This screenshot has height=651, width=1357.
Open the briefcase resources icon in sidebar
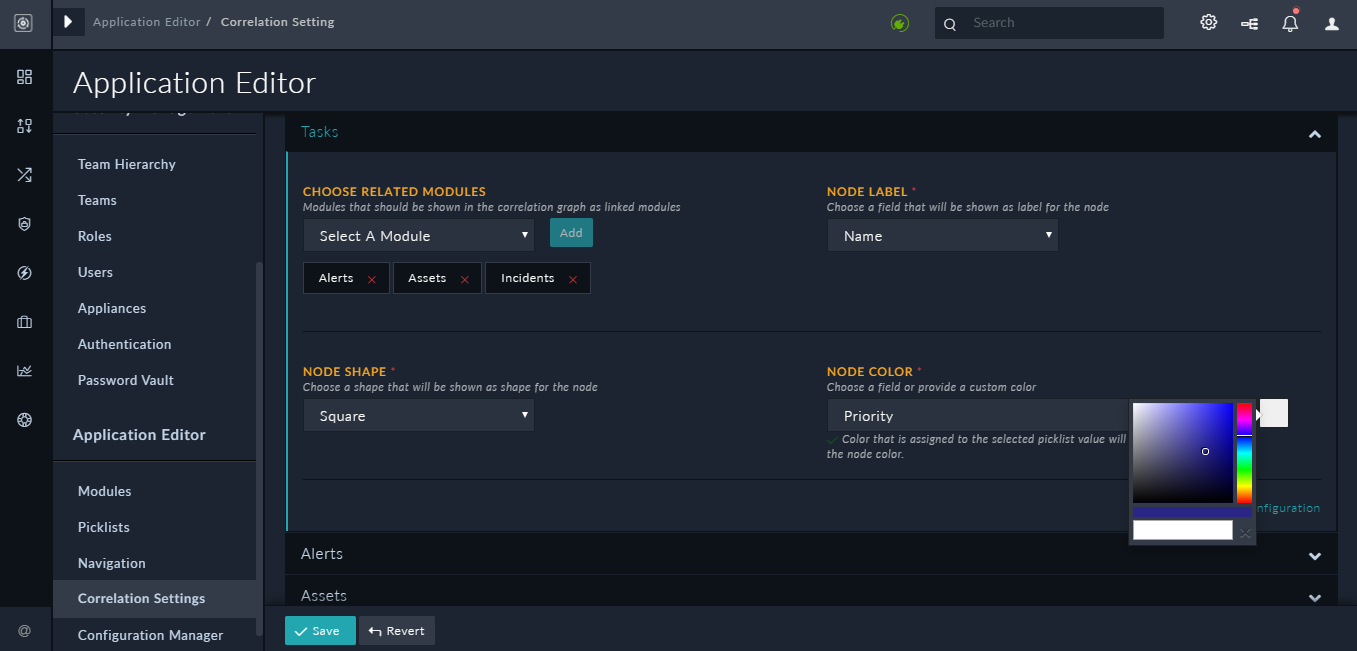(24, 321)
